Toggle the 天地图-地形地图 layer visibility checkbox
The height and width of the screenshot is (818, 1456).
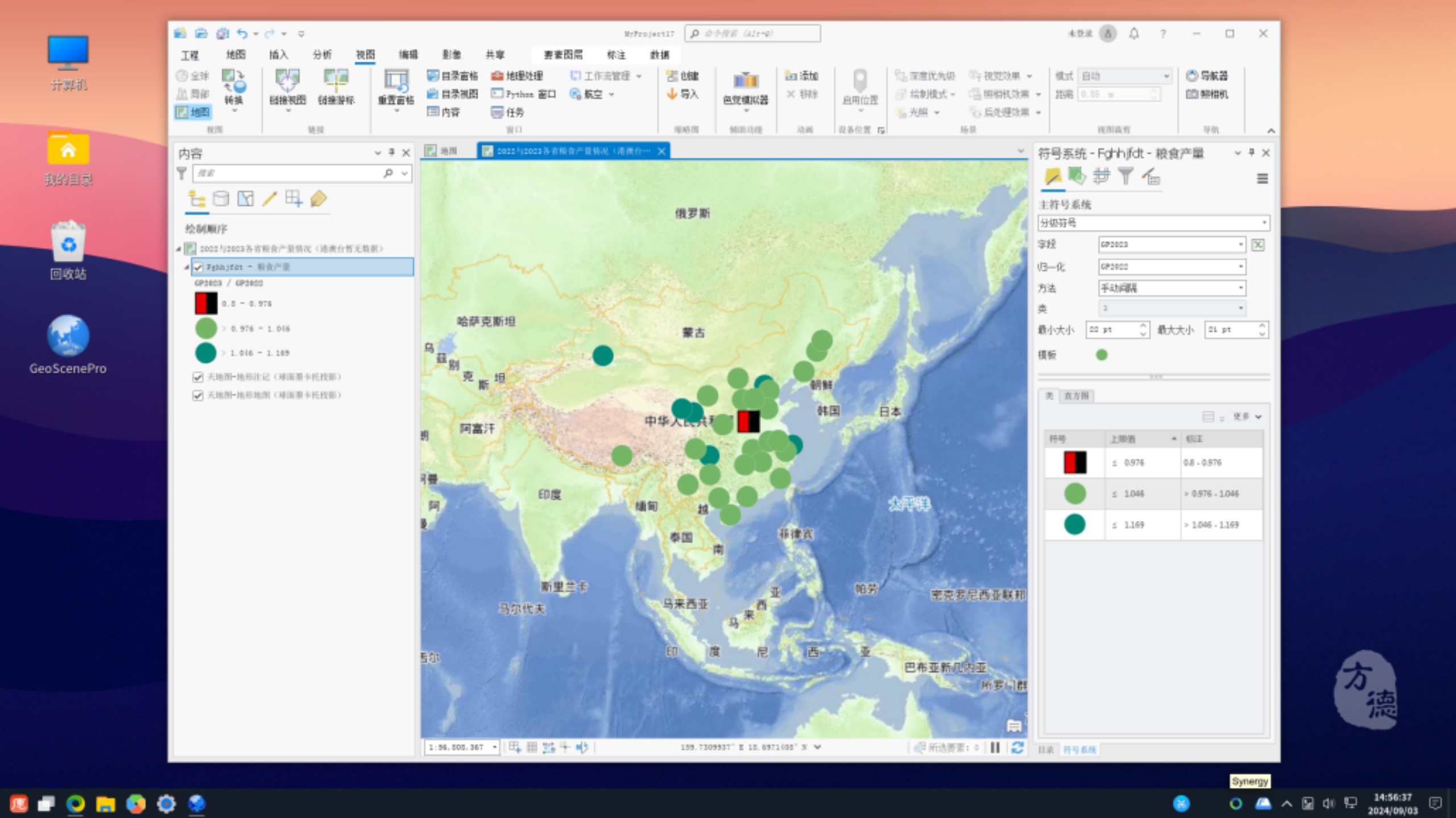click(198, 395)
